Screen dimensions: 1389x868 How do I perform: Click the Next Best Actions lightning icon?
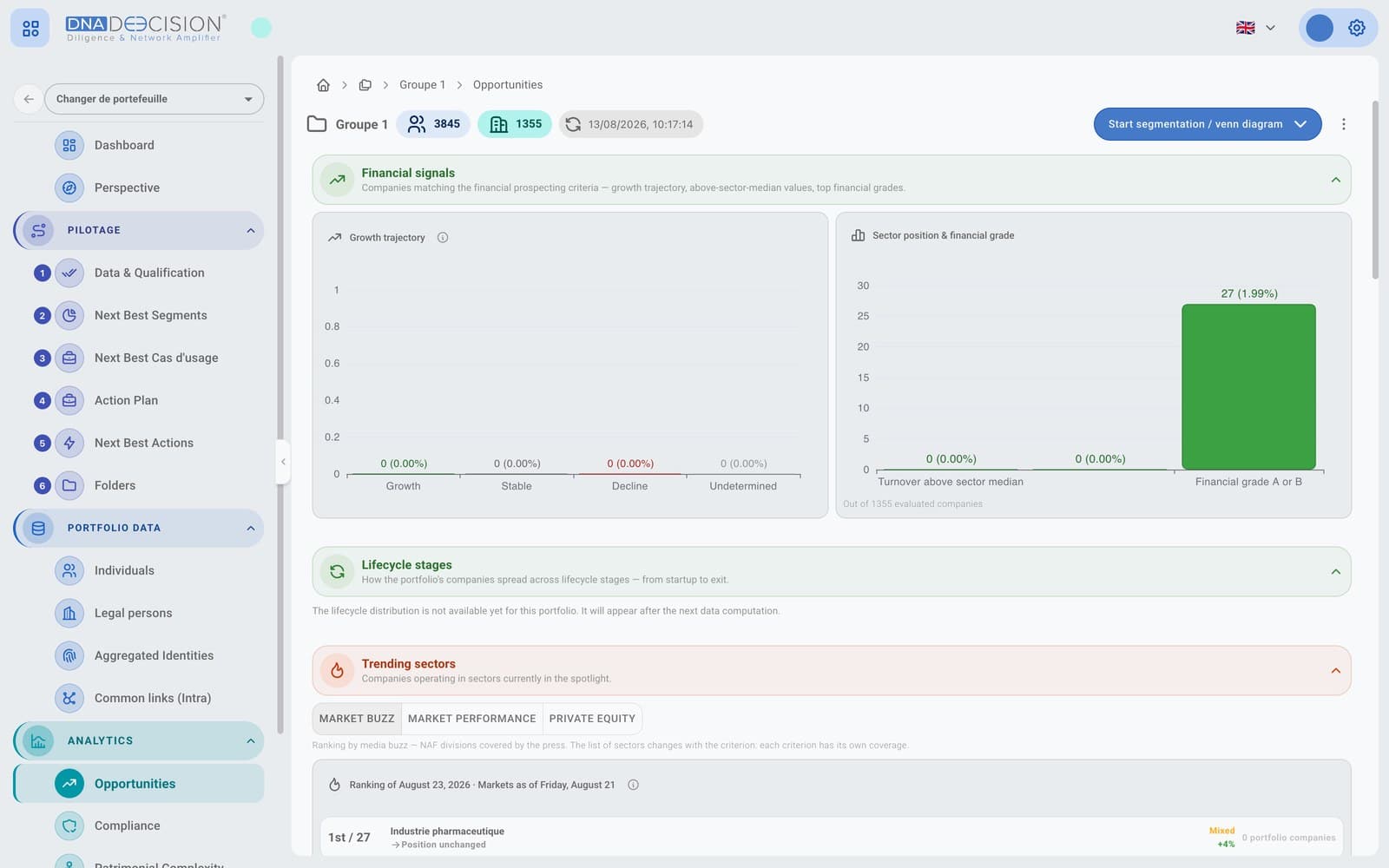click(x=69, y=443)
